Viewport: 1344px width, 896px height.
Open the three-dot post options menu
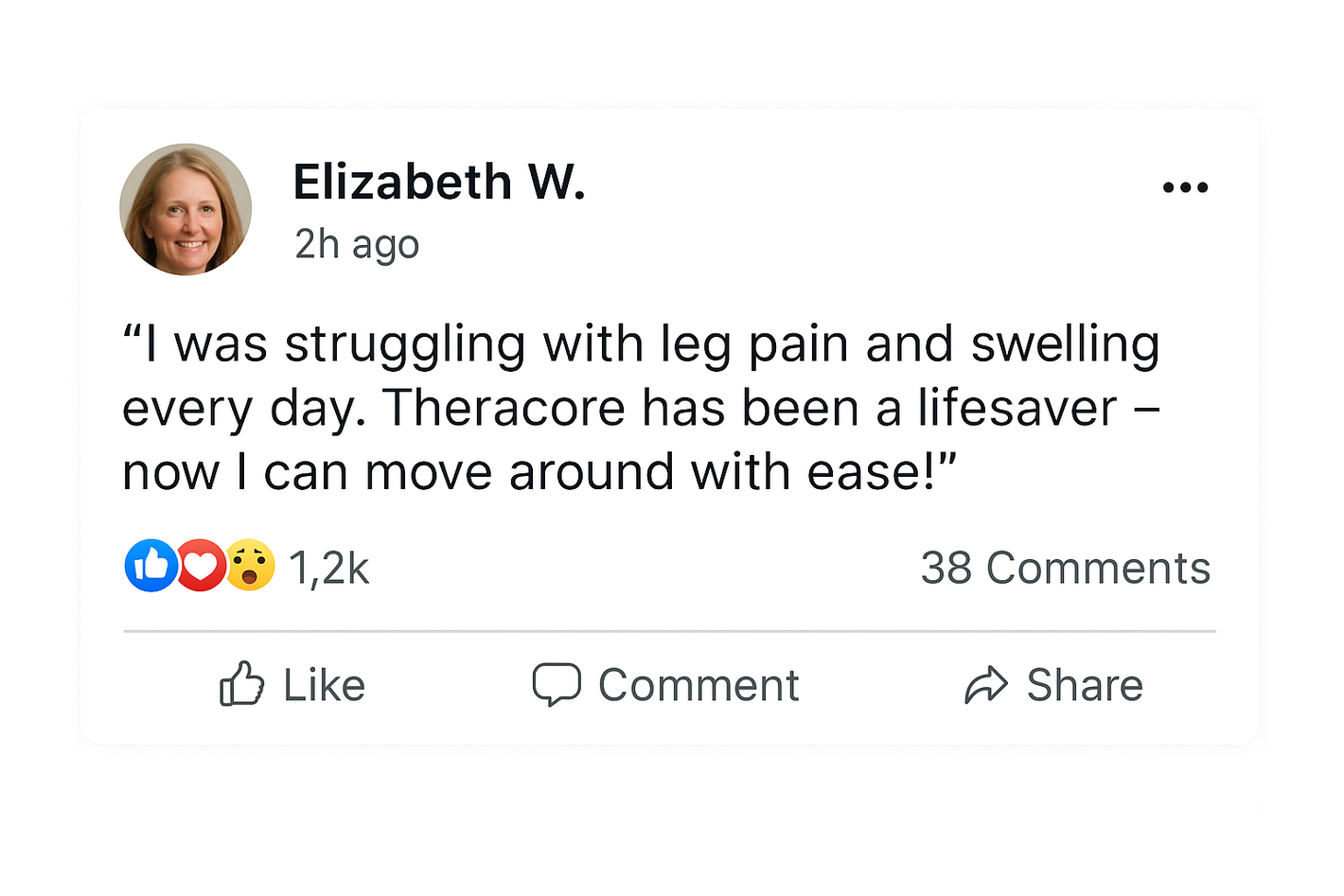[1185, 187]
